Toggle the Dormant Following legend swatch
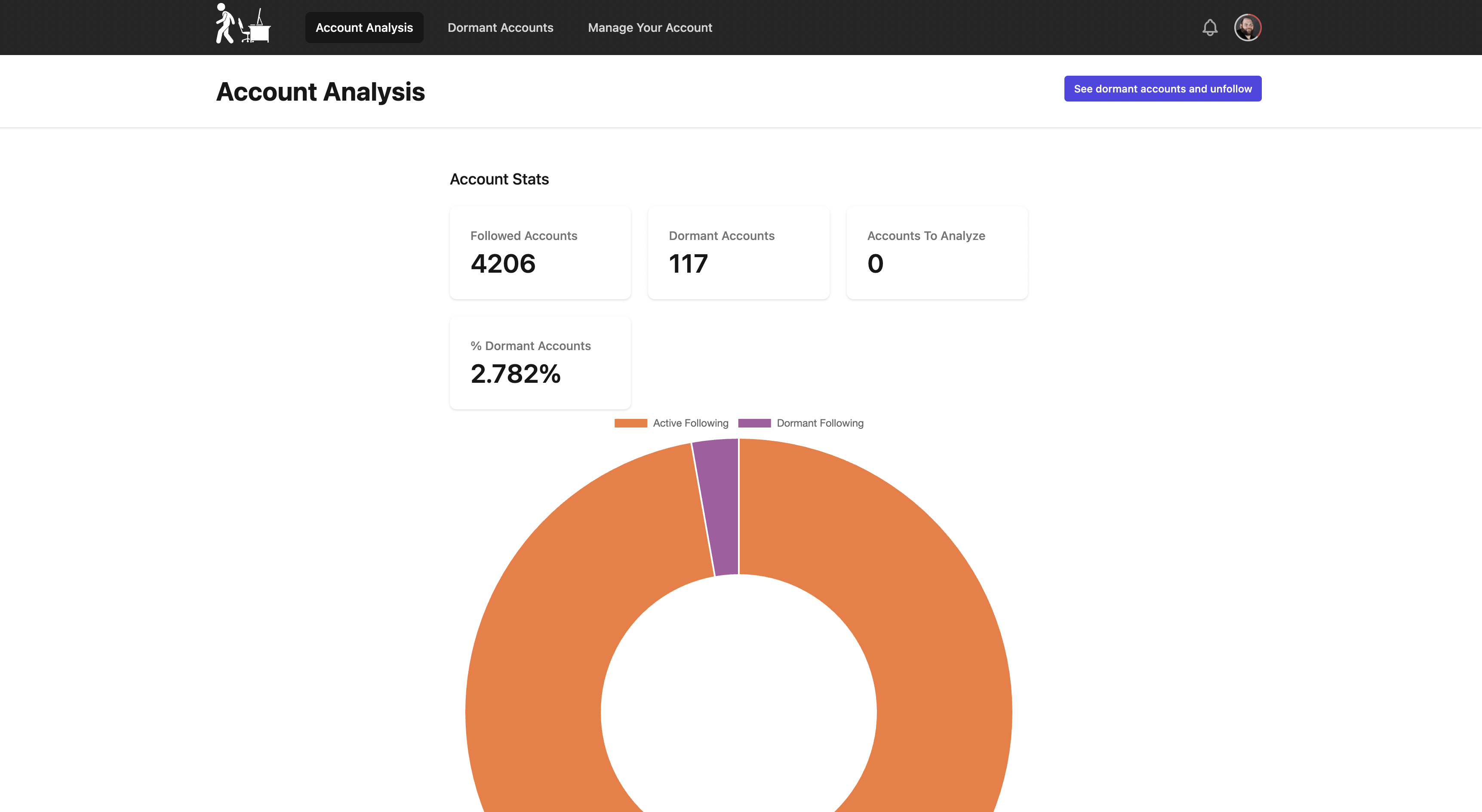Viewport: 1482px width, 812px height. coord(754,423)
